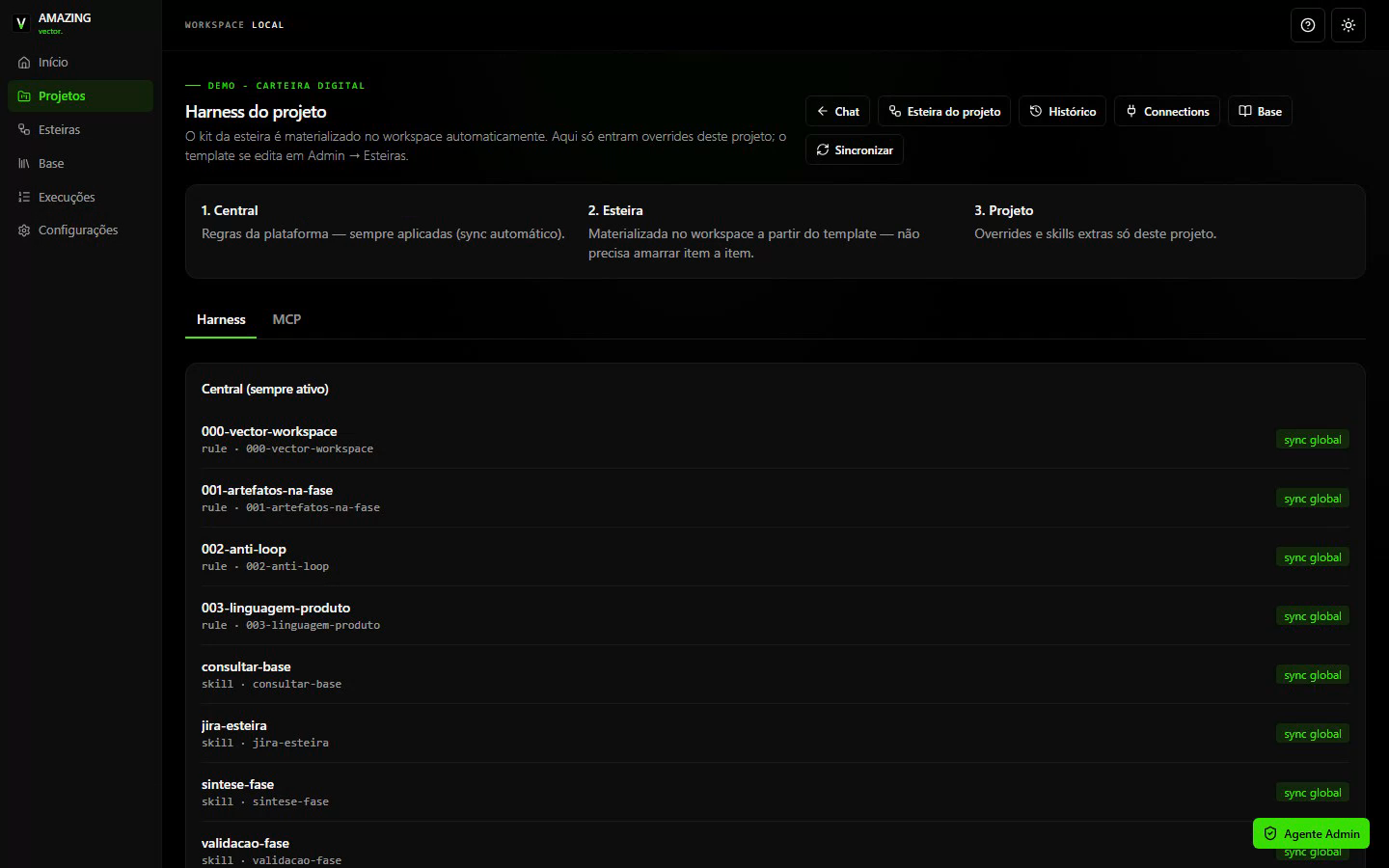Click the 001-artefatos-na-fase rule row
The image size is (1389, 868).
[775, 499]
